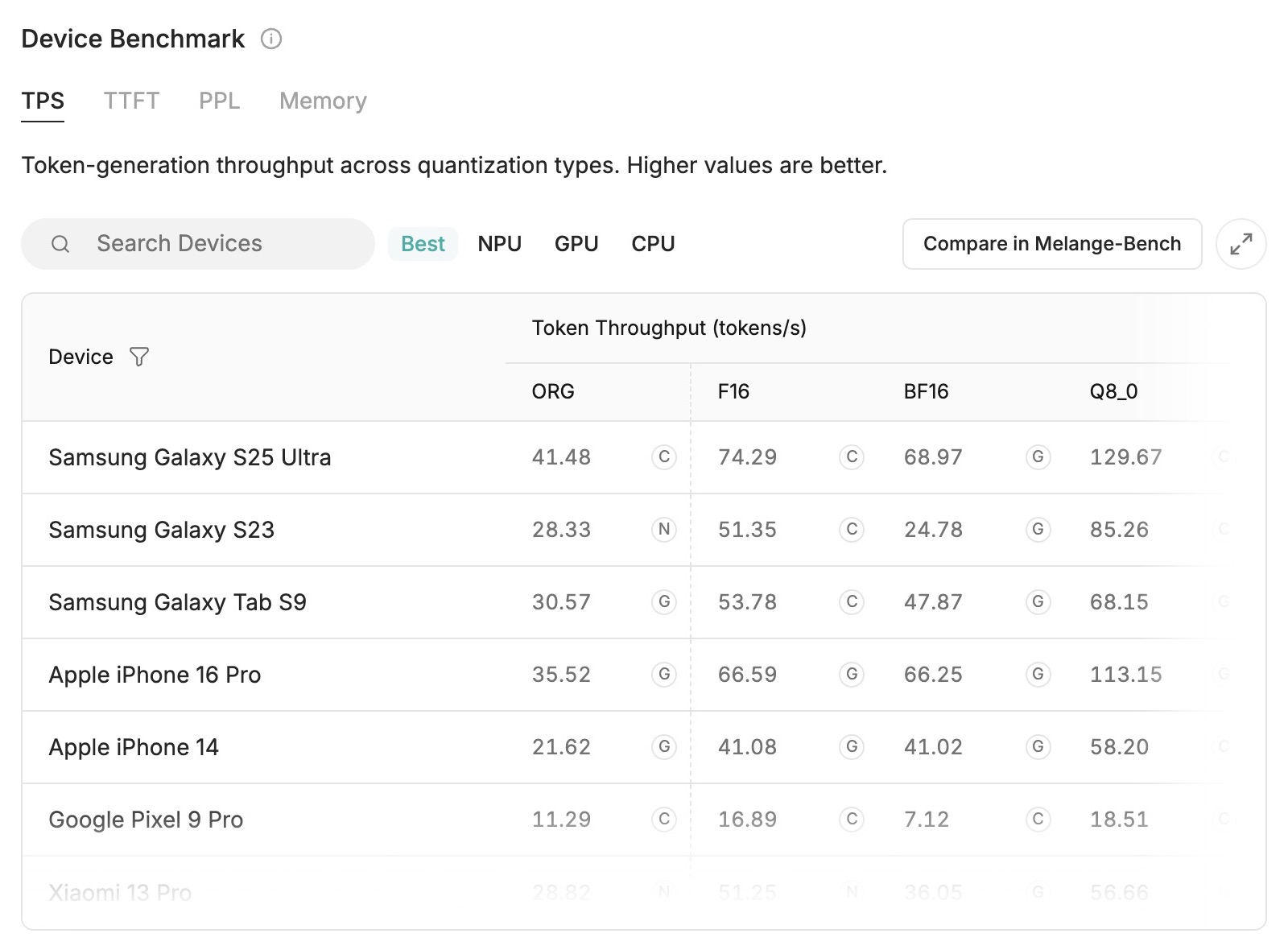Click the C badge next to 41.48

[x=664, y=457]
